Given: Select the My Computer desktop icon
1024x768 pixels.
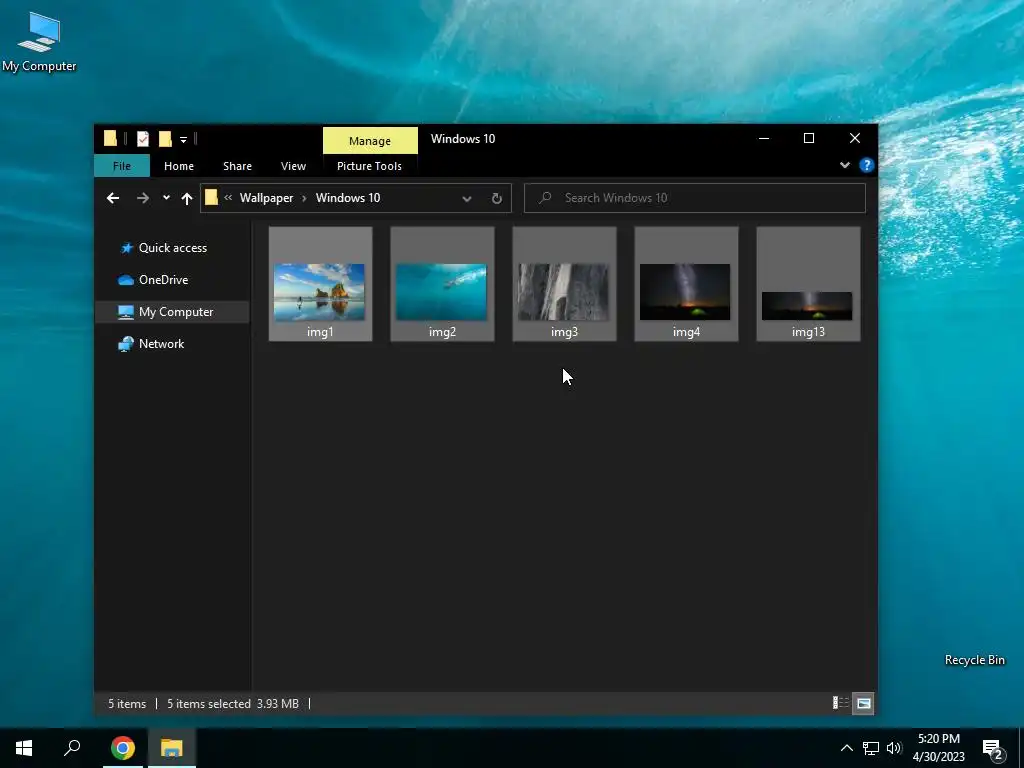Looking at the screenshot, I should click(39, 41).
